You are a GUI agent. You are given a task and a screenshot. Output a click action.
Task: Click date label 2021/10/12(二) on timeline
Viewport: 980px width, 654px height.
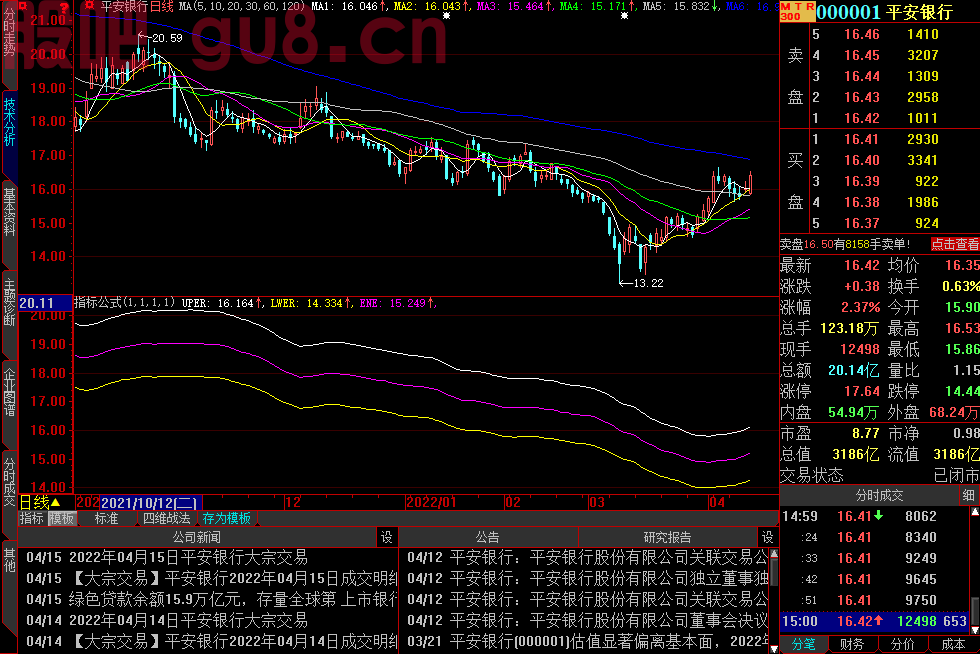tap(150, 503)
